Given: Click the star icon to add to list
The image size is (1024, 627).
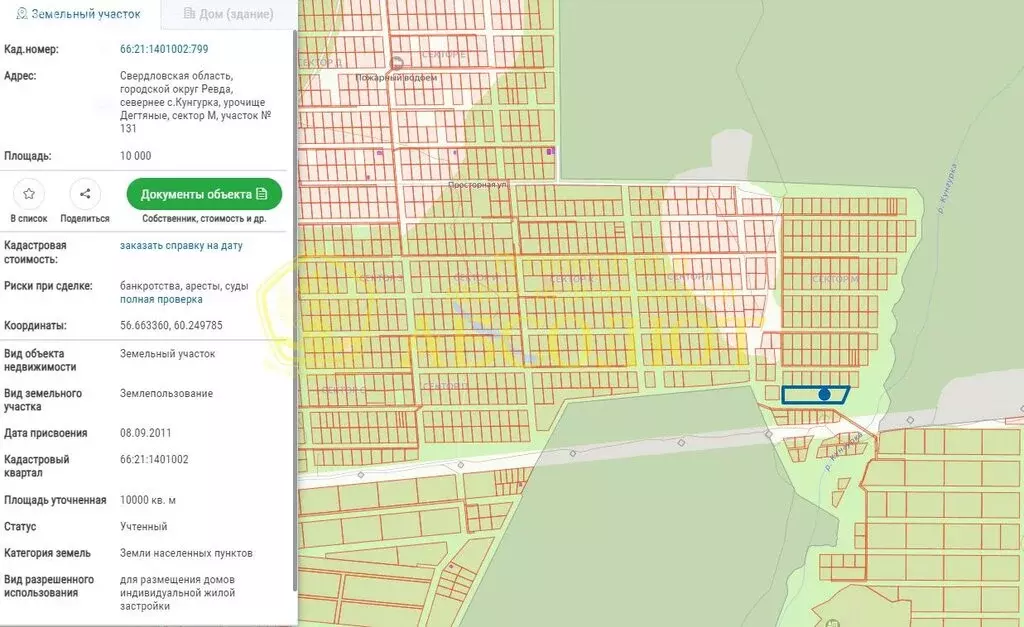Looking at the screenshot, I should click(x=29, y=194).
